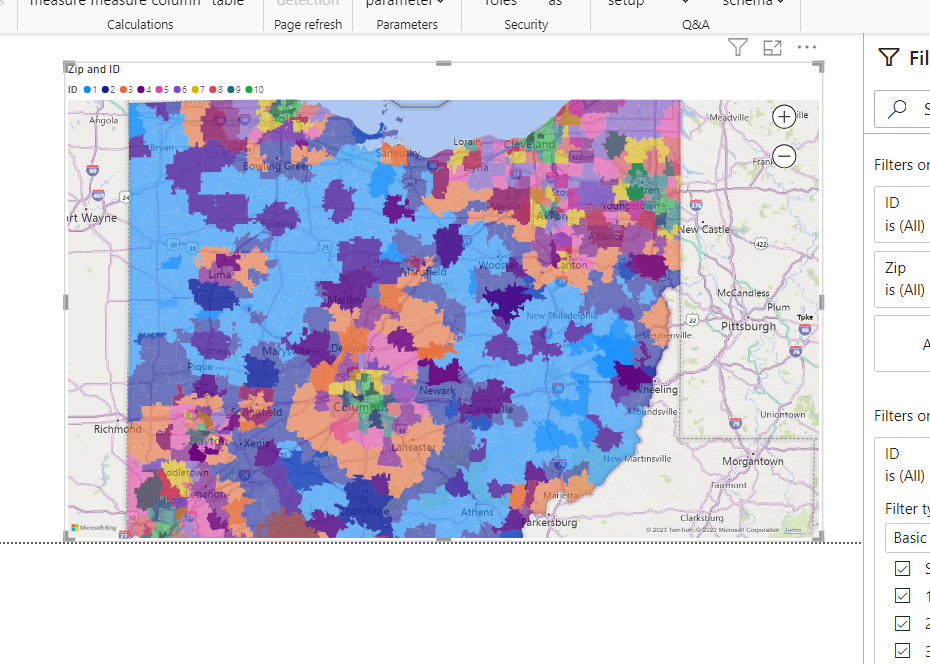Click the Chillicothe label on the map
Screen dimensions: 930x664
tap(365, 511)
